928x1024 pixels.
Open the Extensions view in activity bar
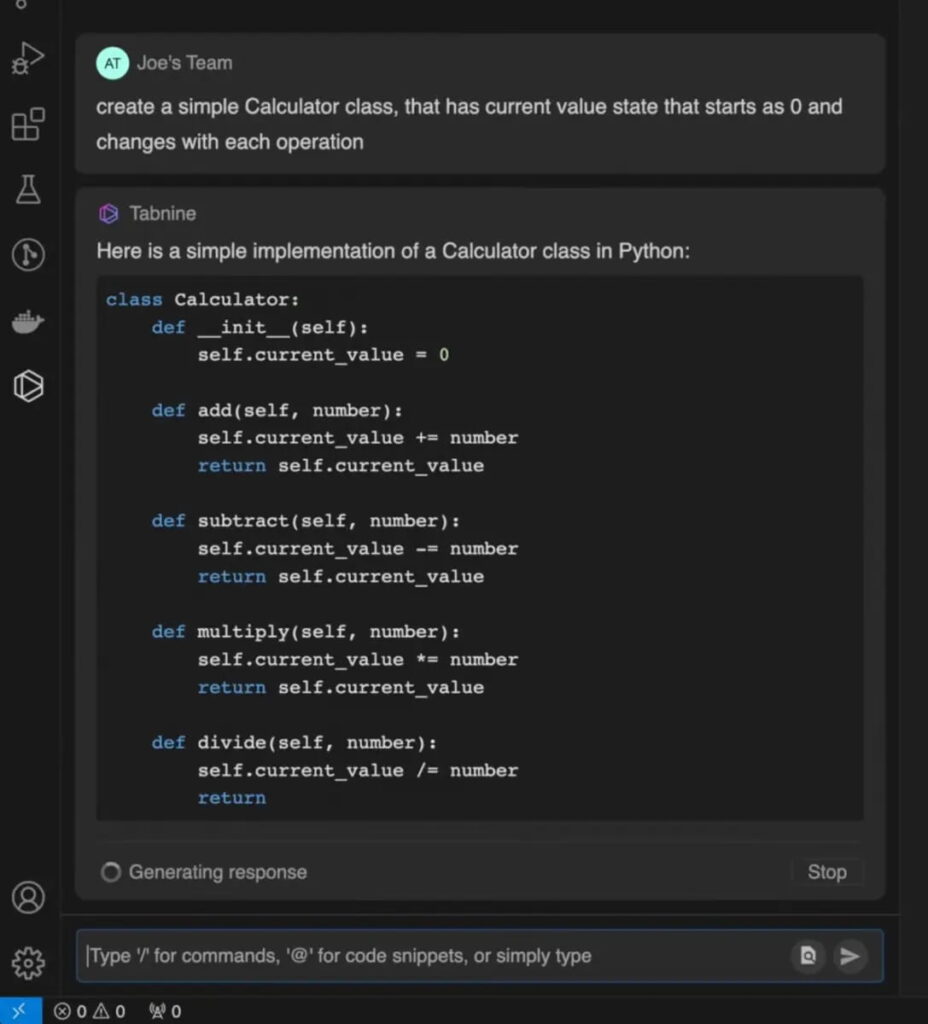click(27, 124)
